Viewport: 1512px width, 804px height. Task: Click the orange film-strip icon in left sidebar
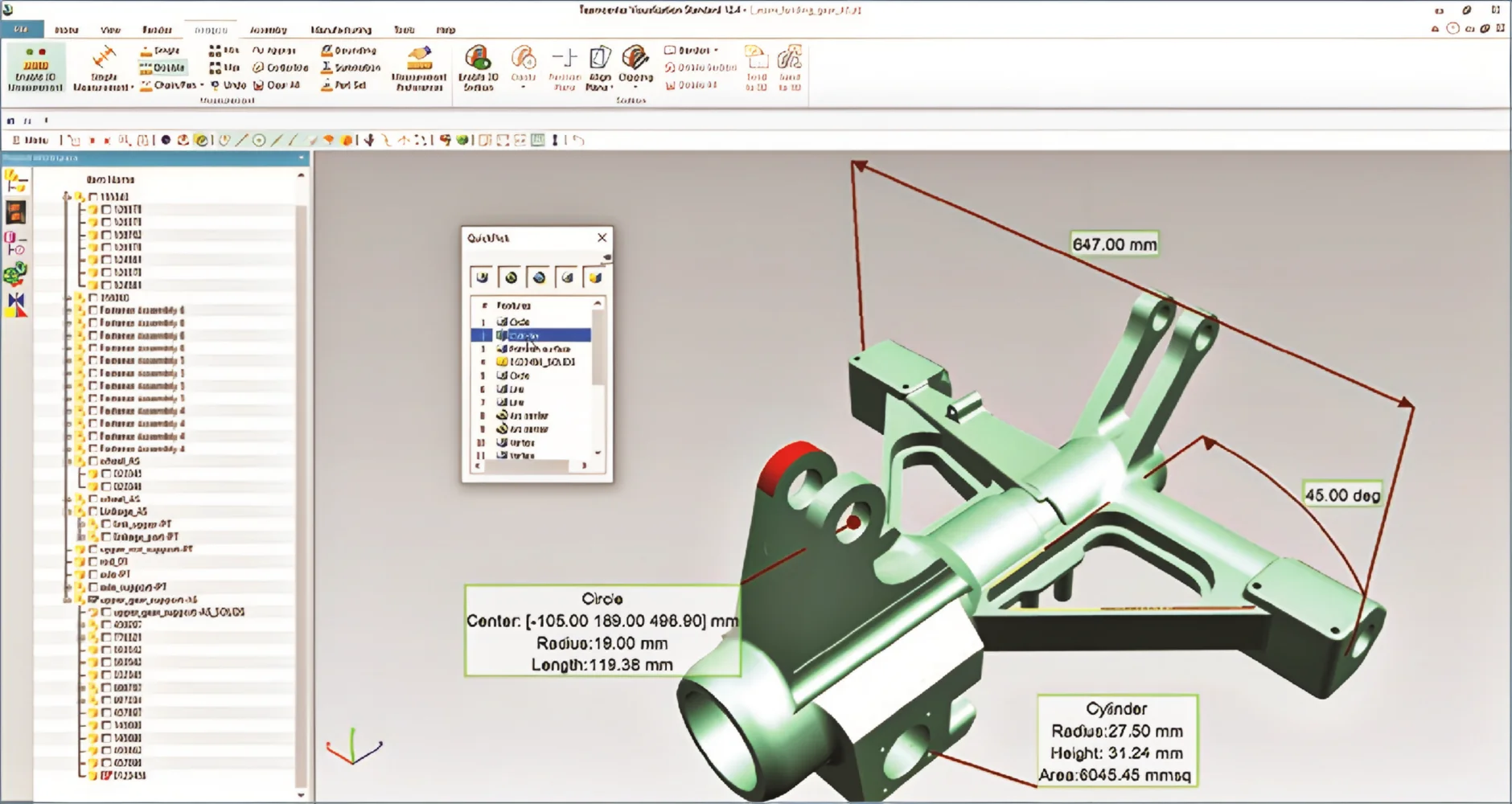(x=15, y=212)
